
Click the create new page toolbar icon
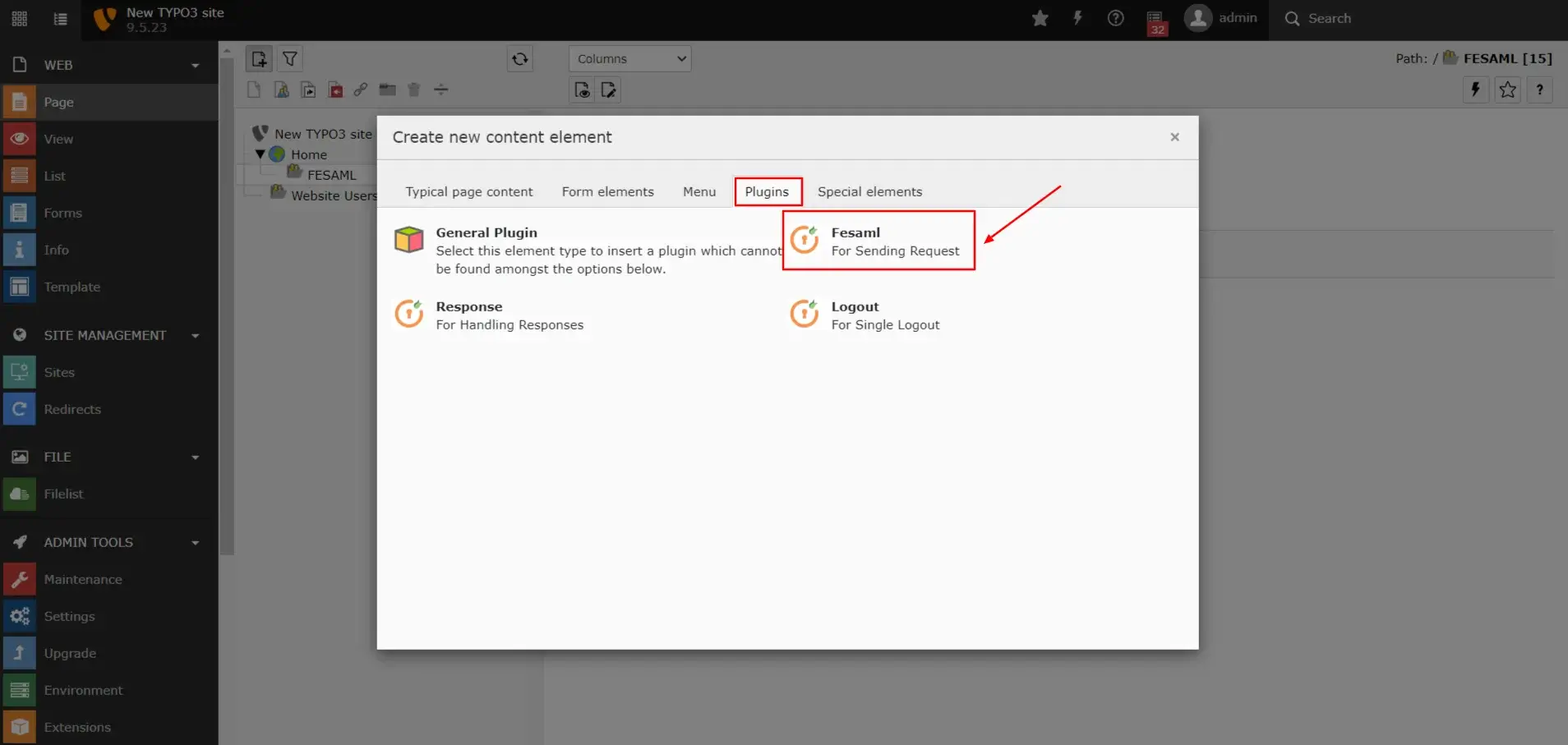pos(259,58)
